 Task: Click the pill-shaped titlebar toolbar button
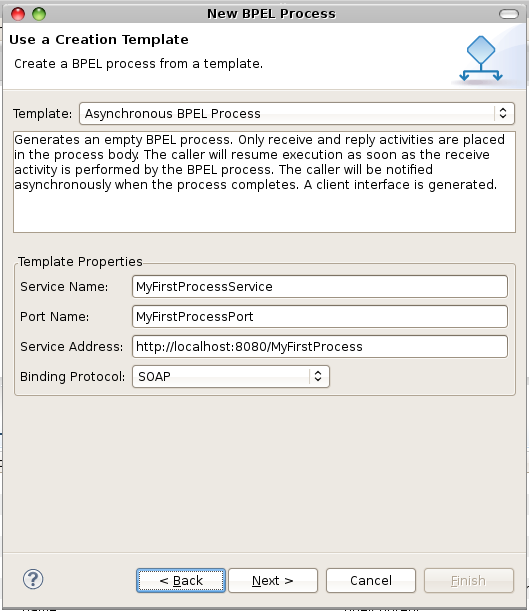click(x=508, y=14)
